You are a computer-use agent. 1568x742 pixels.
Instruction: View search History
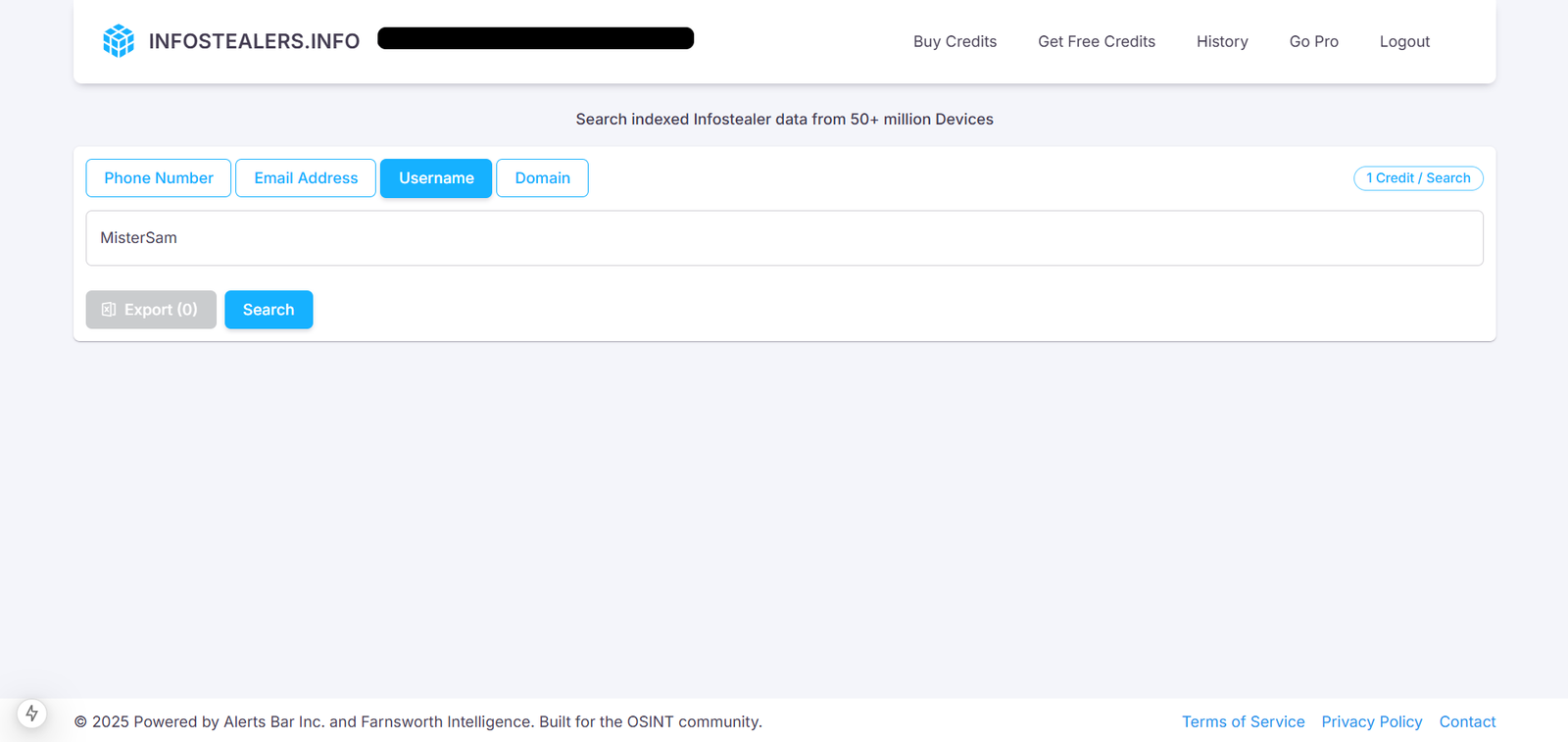click(x=1222, y=41)
